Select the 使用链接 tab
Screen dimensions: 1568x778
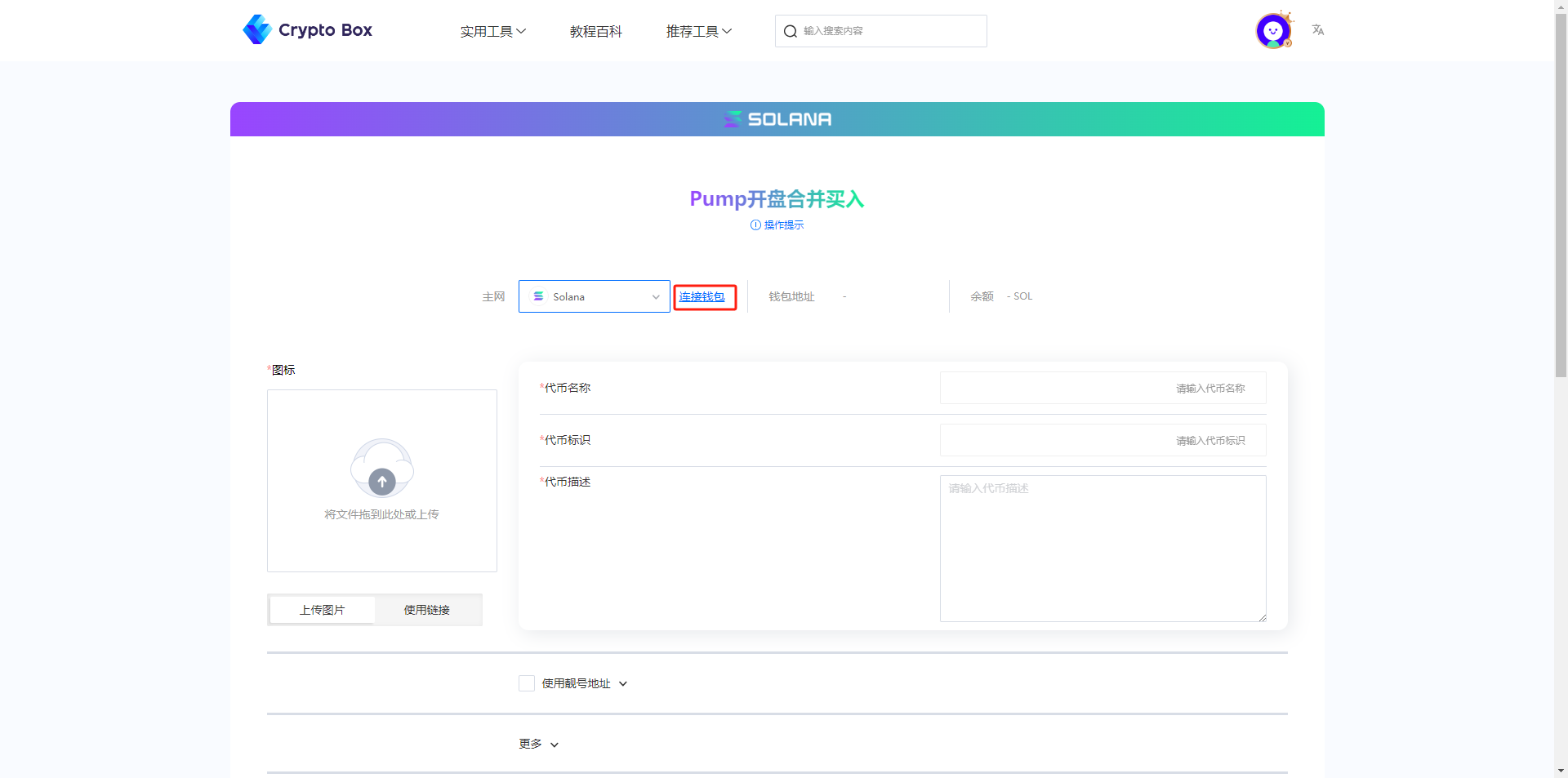[x=427, y=610]
